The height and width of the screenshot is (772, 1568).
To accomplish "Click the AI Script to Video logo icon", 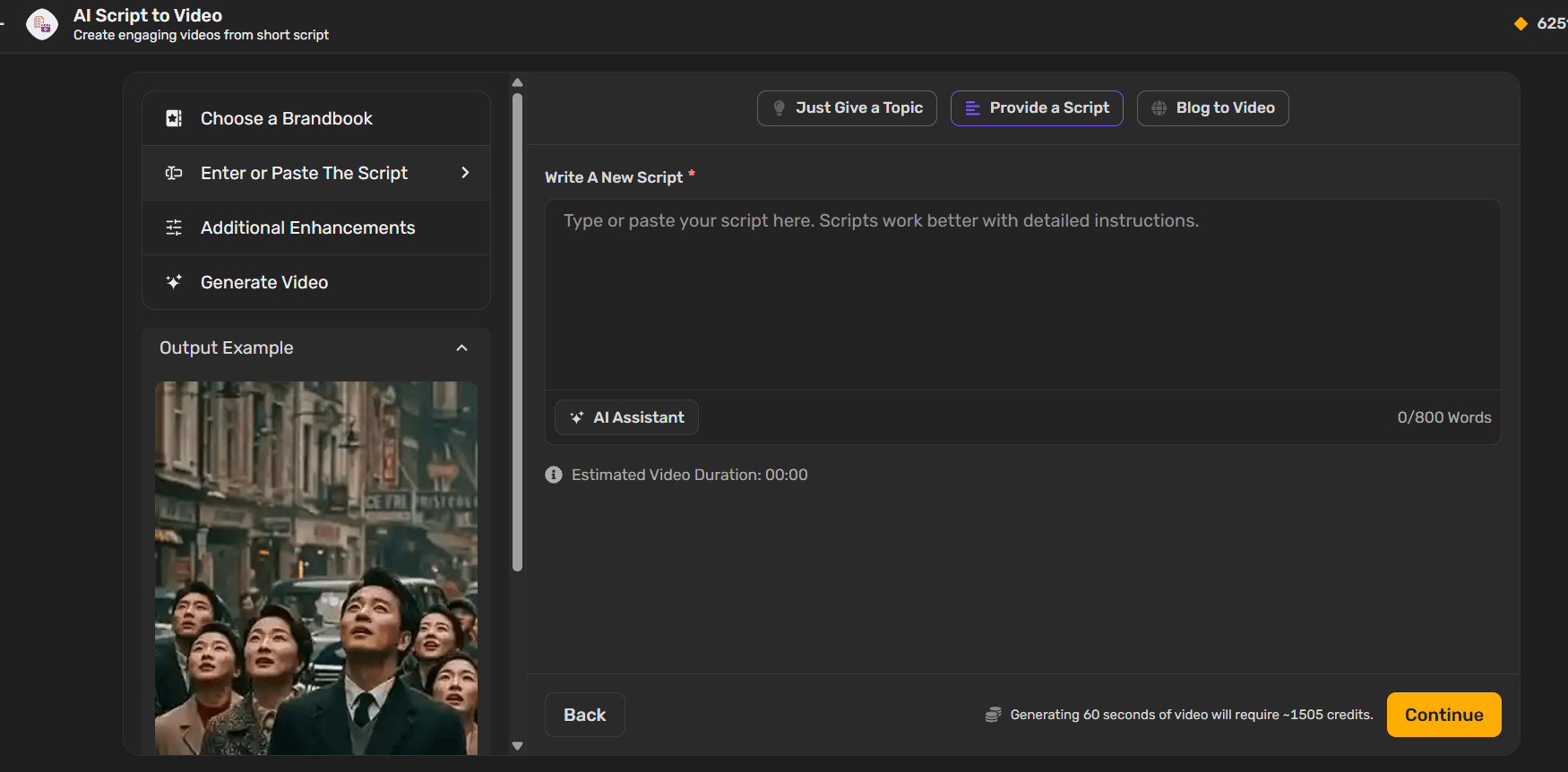I will click(x=42, y=24).
